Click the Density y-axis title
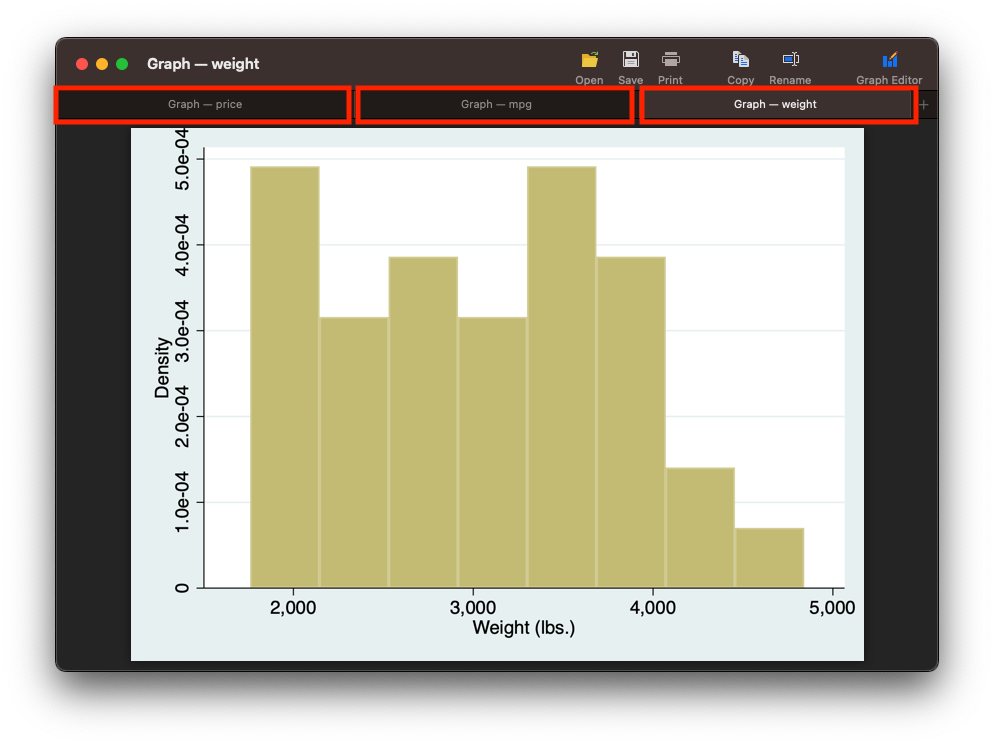The width and height of the screenshot is (994, 745). coord(162,367)
